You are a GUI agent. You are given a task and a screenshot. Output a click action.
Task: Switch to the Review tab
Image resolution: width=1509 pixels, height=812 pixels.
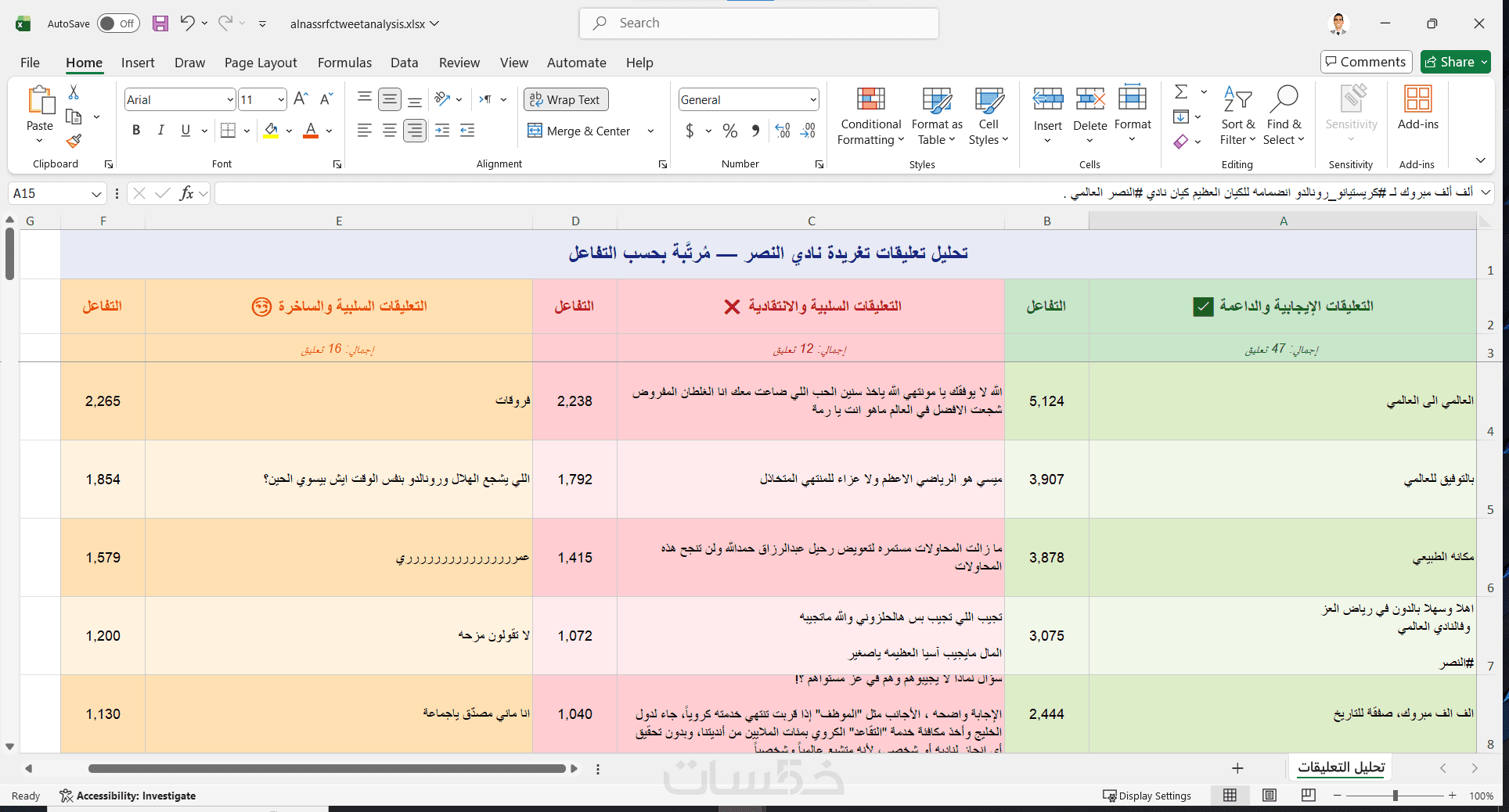[x=459, y=63]
